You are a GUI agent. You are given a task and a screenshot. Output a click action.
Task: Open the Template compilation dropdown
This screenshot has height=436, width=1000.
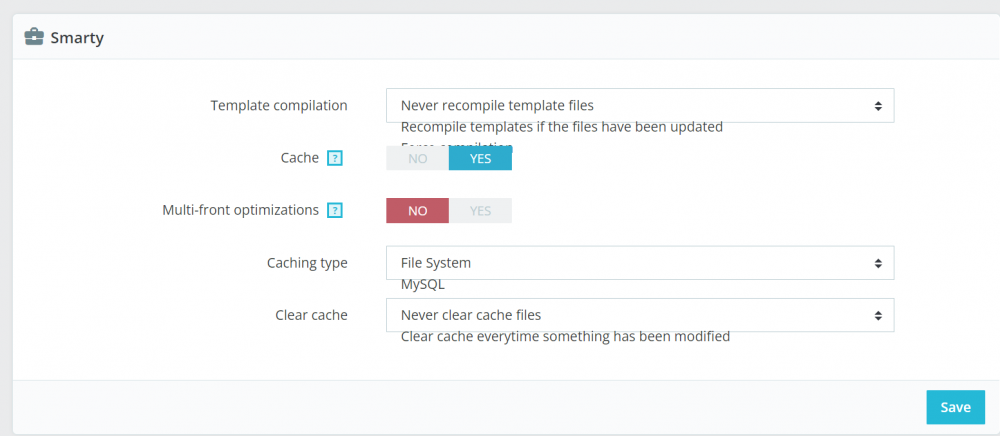pyautogui.click(x=639, y=105)
